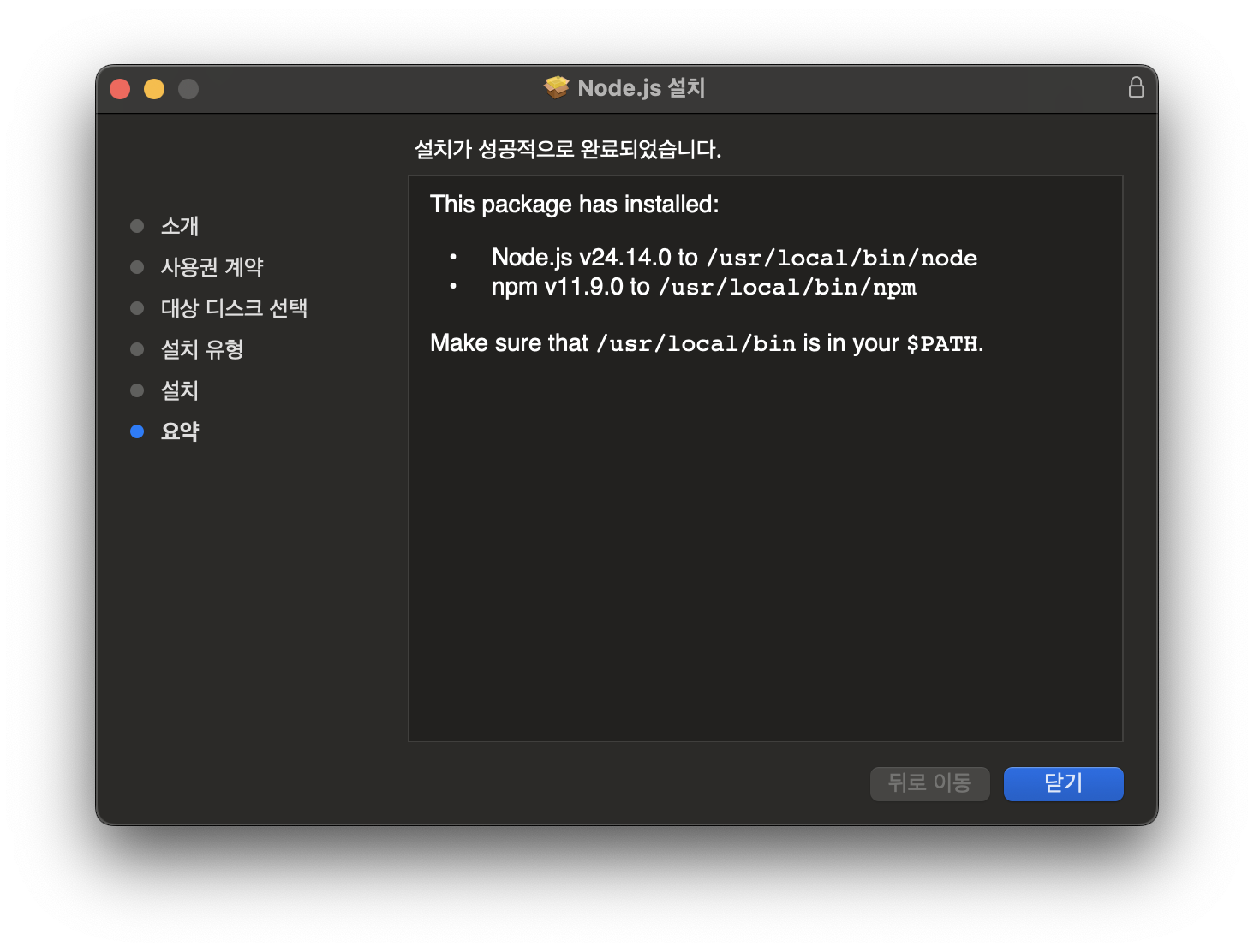
Task: Click the gray dot beside 소개
Action: point(137,226)
